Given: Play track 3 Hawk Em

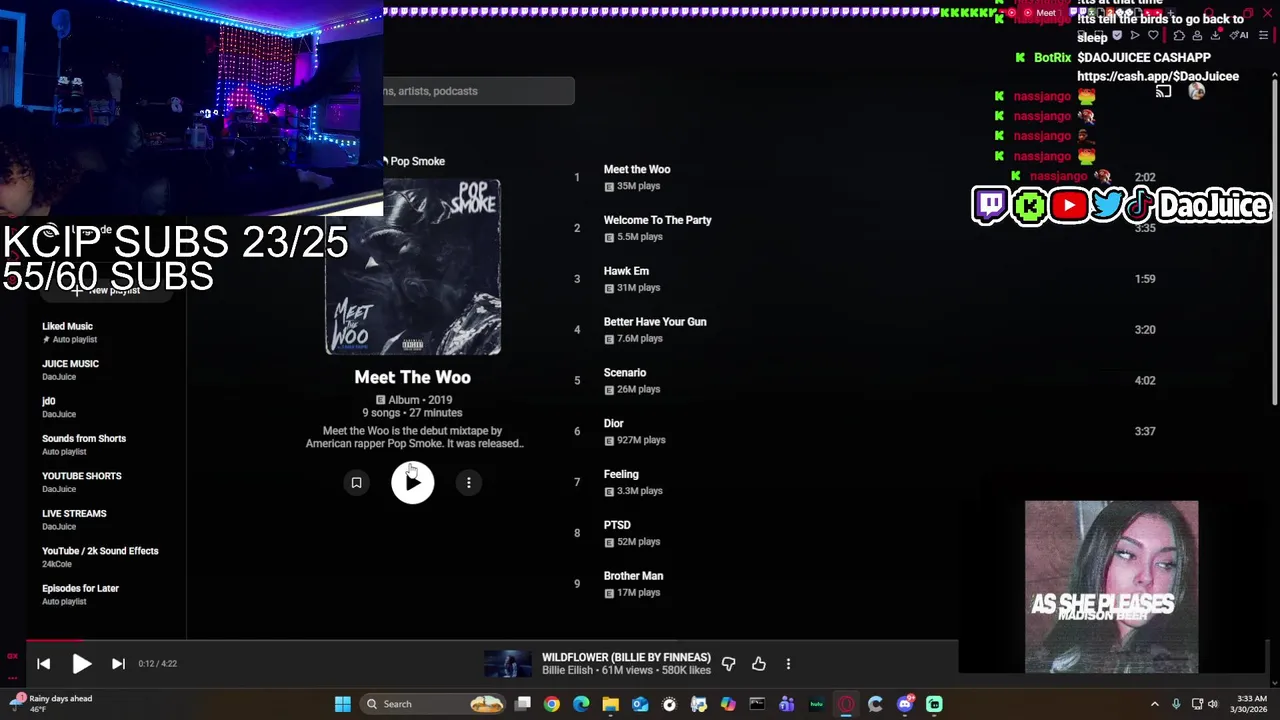Looking at the screenshot, I should coord(626,271).
